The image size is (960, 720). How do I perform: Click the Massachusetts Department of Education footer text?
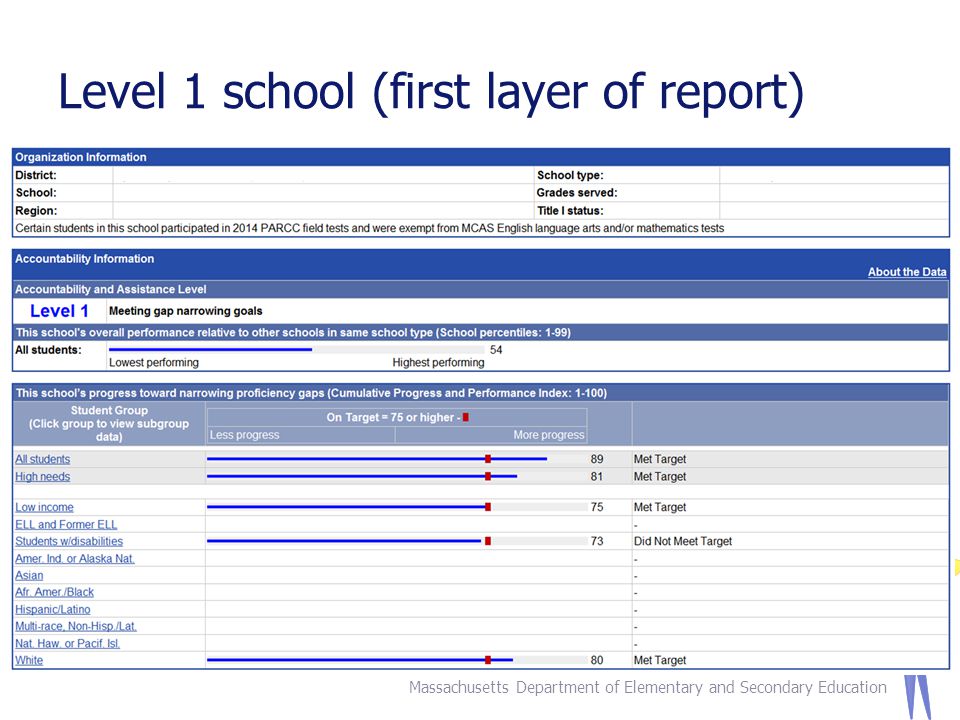pyautogui.click(x=648, y=688)
